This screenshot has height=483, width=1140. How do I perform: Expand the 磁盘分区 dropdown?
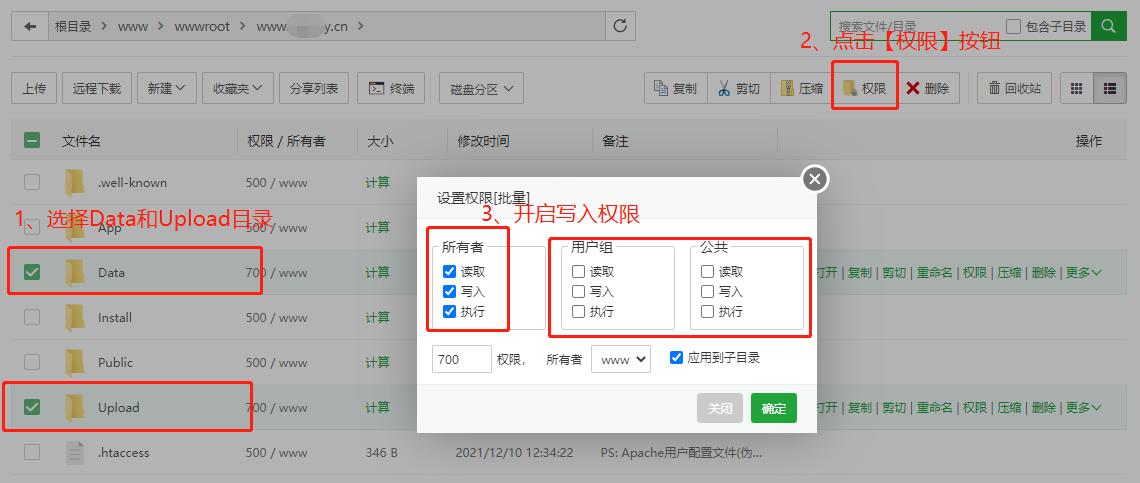(480, 88)
